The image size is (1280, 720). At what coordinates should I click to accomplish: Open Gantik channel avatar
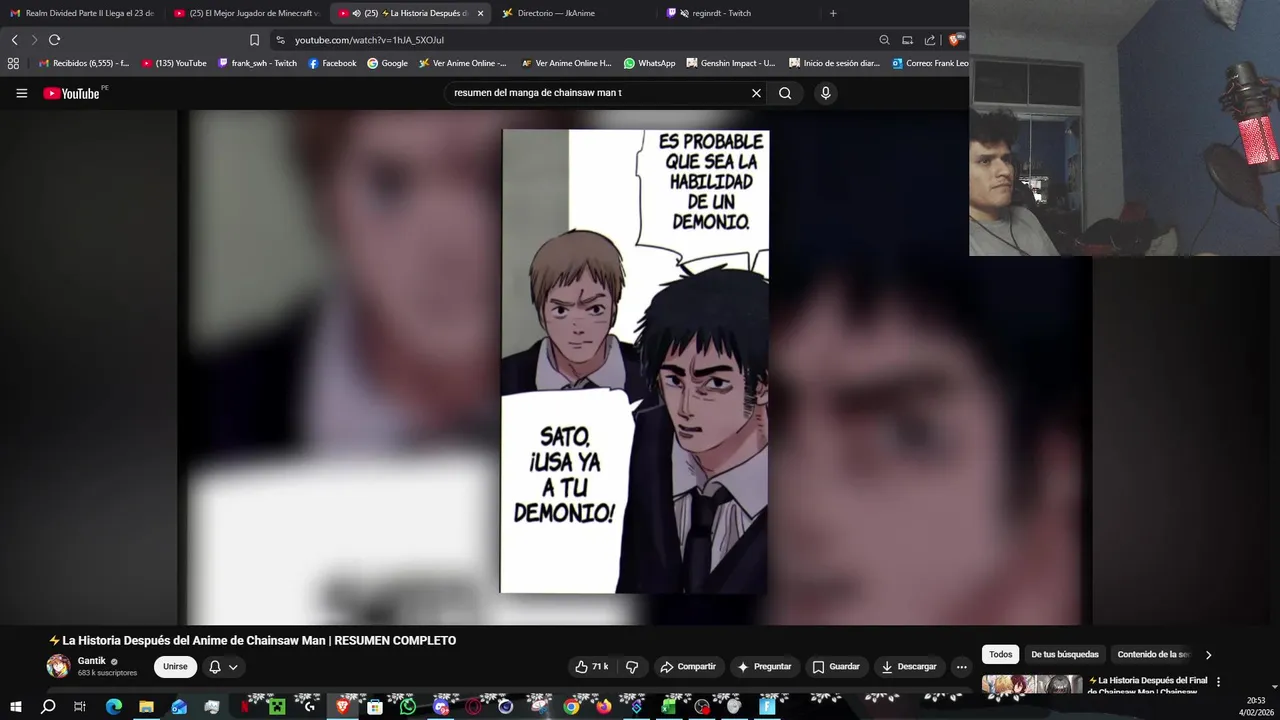point(59,667)
